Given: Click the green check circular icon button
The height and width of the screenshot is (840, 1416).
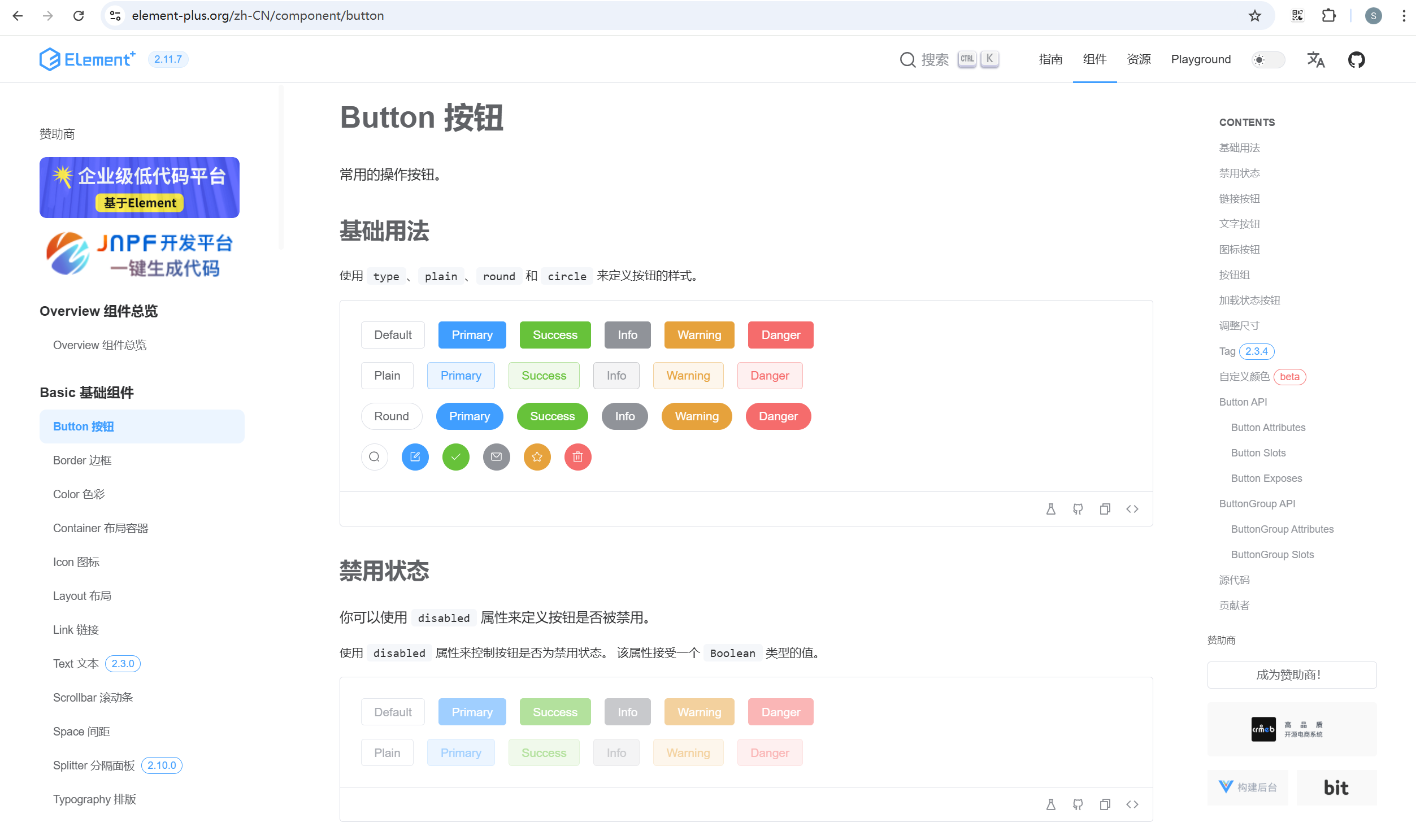Looking at the screenshot, I should point(456,457).
